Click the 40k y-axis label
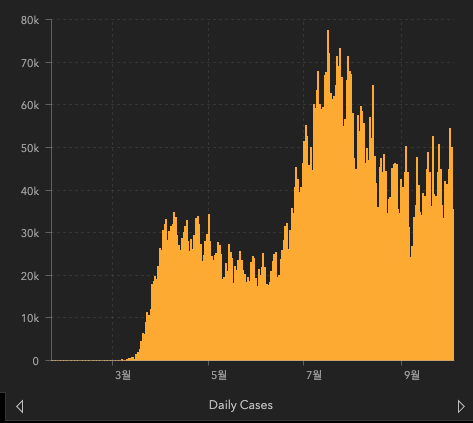The image size is (473, 423). coord(30,191)
